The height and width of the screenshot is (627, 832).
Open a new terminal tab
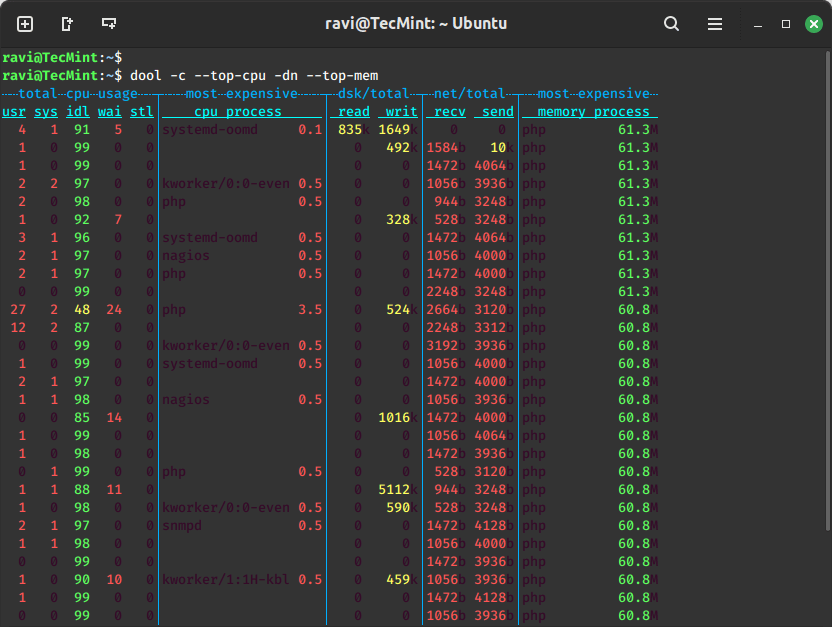click(25, 24)
